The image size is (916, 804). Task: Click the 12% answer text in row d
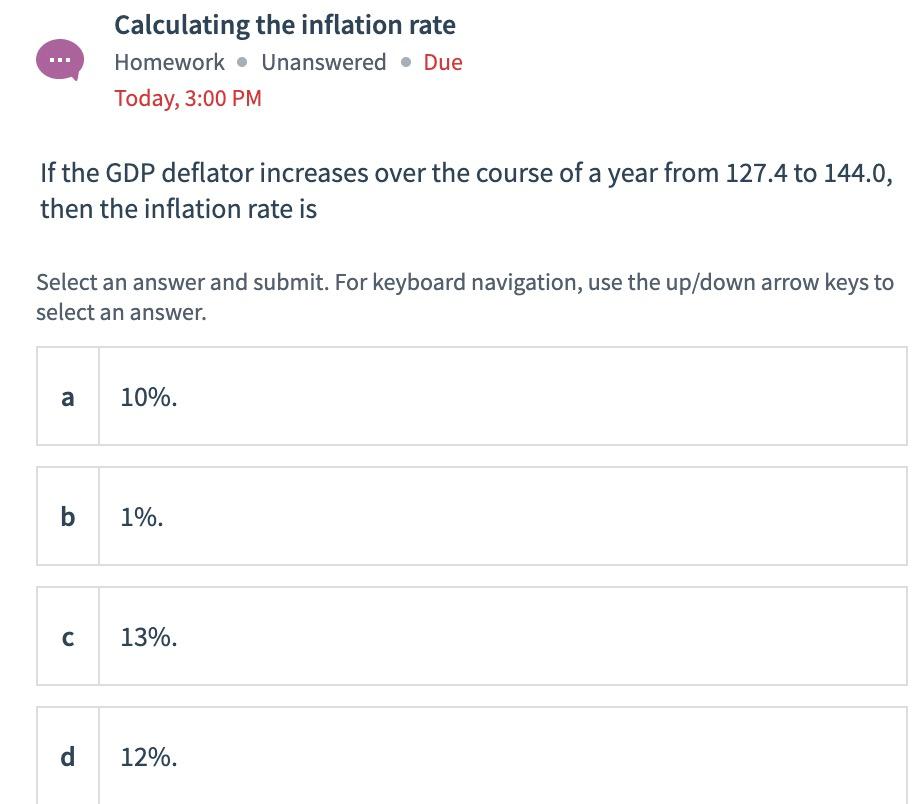coord(146,757)
